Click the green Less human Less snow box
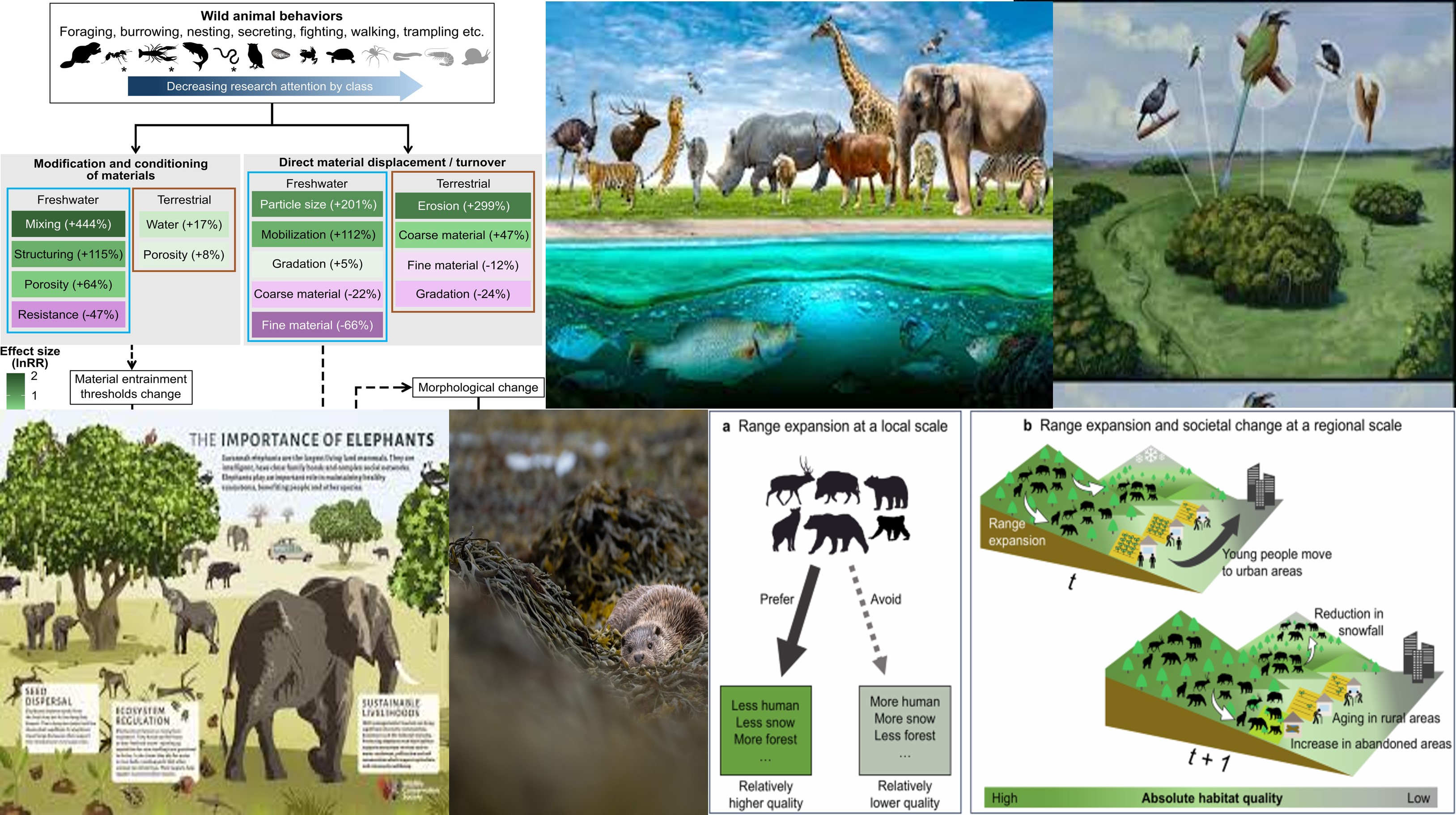The image size is (1456, 815). click(765, 730)
